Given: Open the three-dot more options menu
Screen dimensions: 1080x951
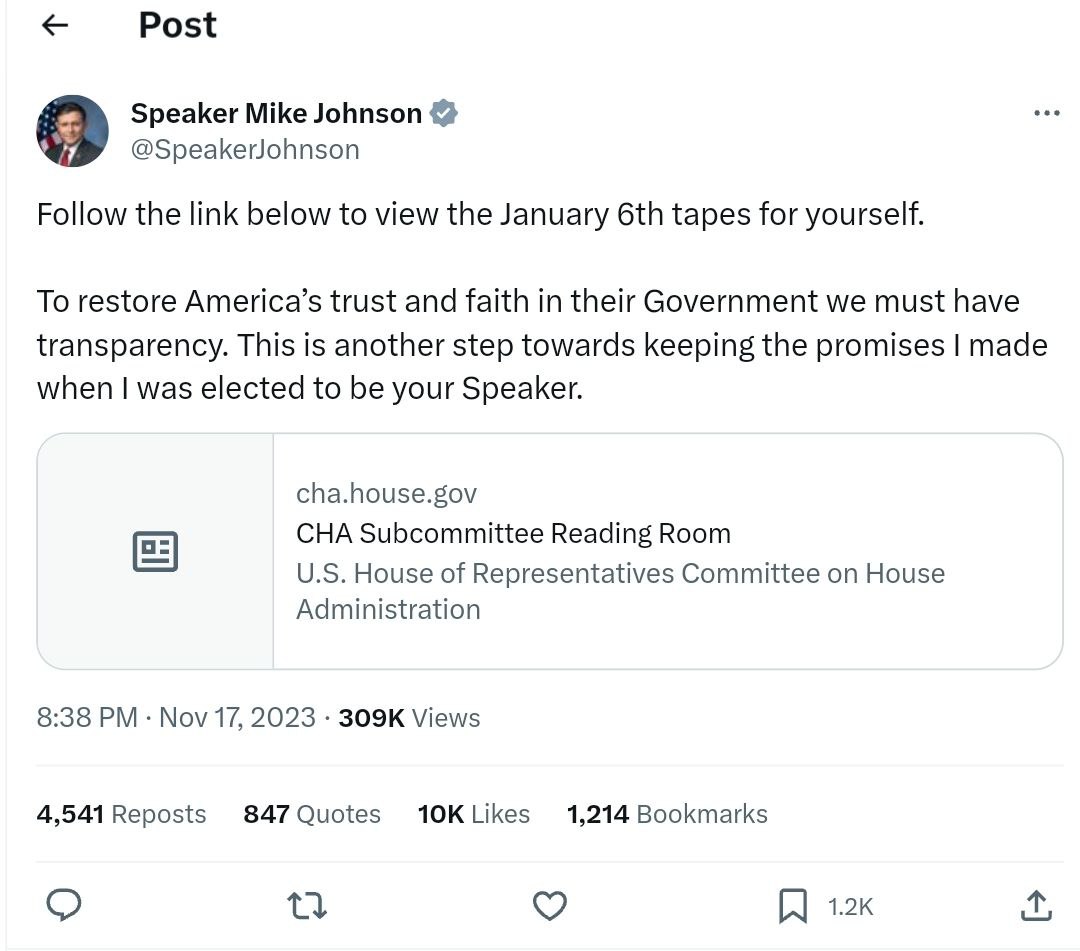Looking at the screenshot, I should (x=1046, y=113).
